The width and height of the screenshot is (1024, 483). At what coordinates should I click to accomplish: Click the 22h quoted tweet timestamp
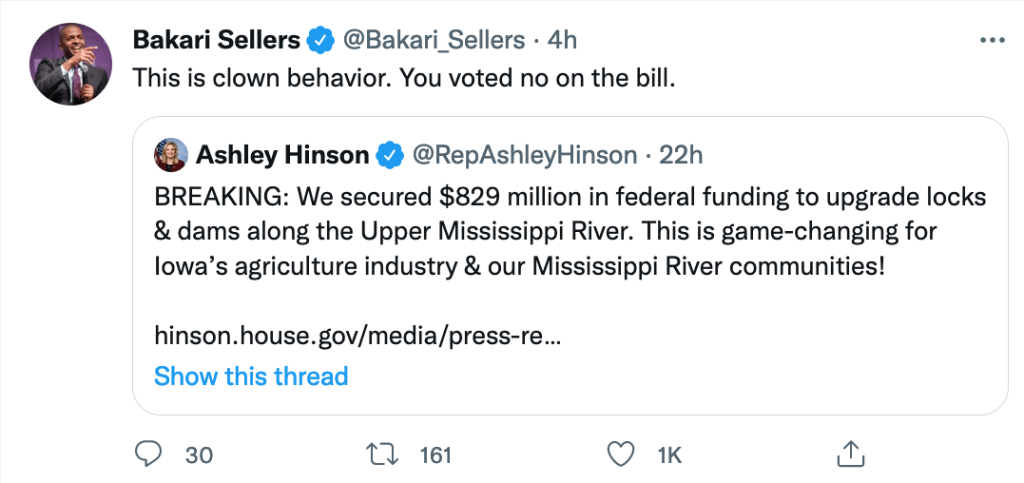tap(684, 155)
